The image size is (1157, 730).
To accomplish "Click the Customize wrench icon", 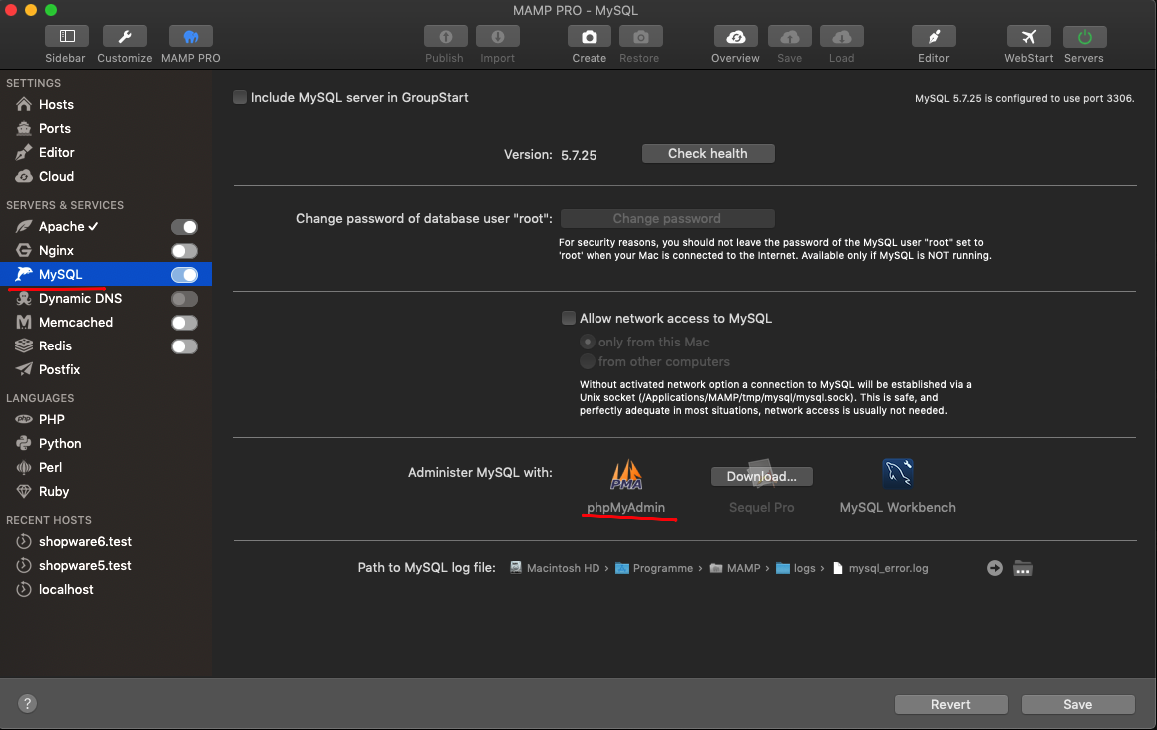I will tap(125, 37).
